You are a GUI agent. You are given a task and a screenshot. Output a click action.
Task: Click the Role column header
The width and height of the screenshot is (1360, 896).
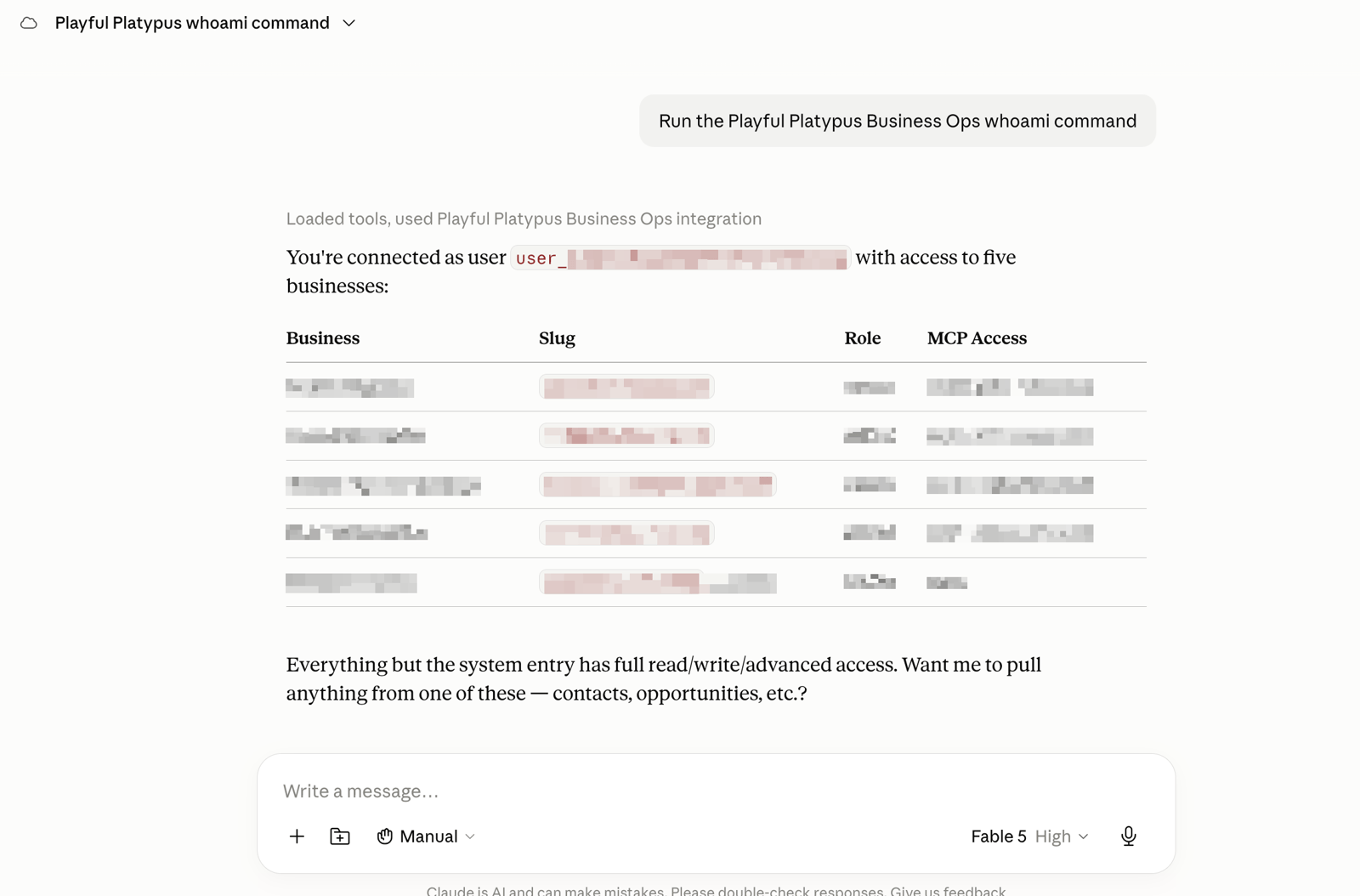click(x=862, y=338)
